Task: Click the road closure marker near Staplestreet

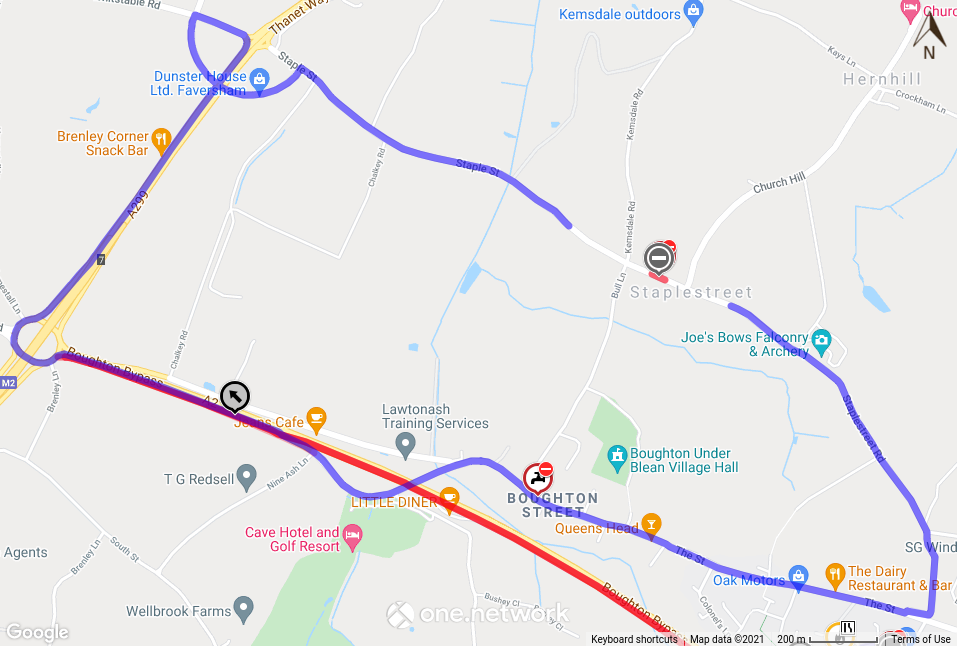Action: [659, 259]
